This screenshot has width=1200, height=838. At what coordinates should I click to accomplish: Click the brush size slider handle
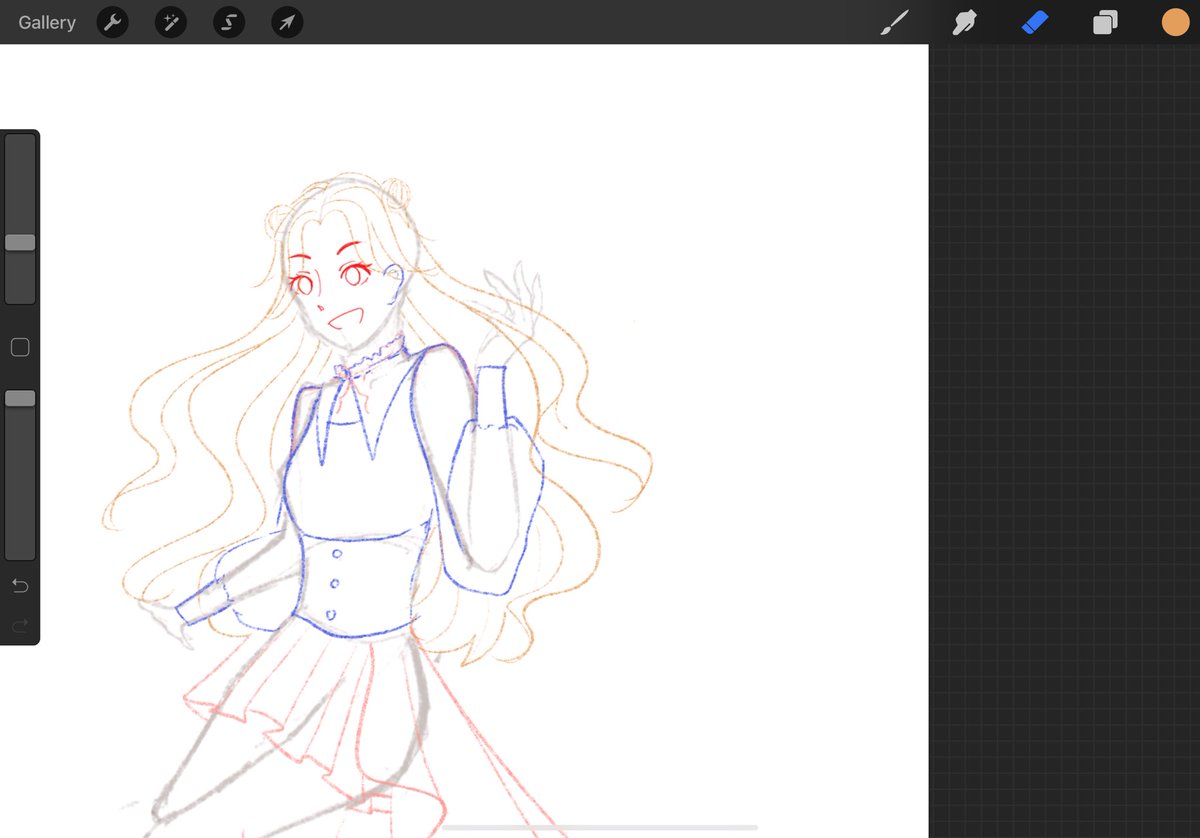(x=20, y=242)
